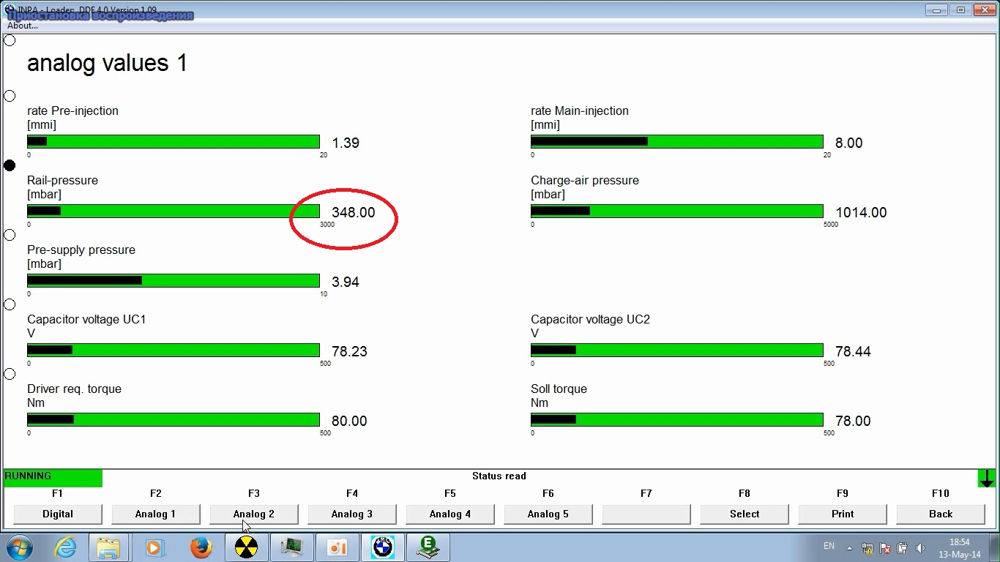Click the green E book taskbar icon

coord(428,547)
